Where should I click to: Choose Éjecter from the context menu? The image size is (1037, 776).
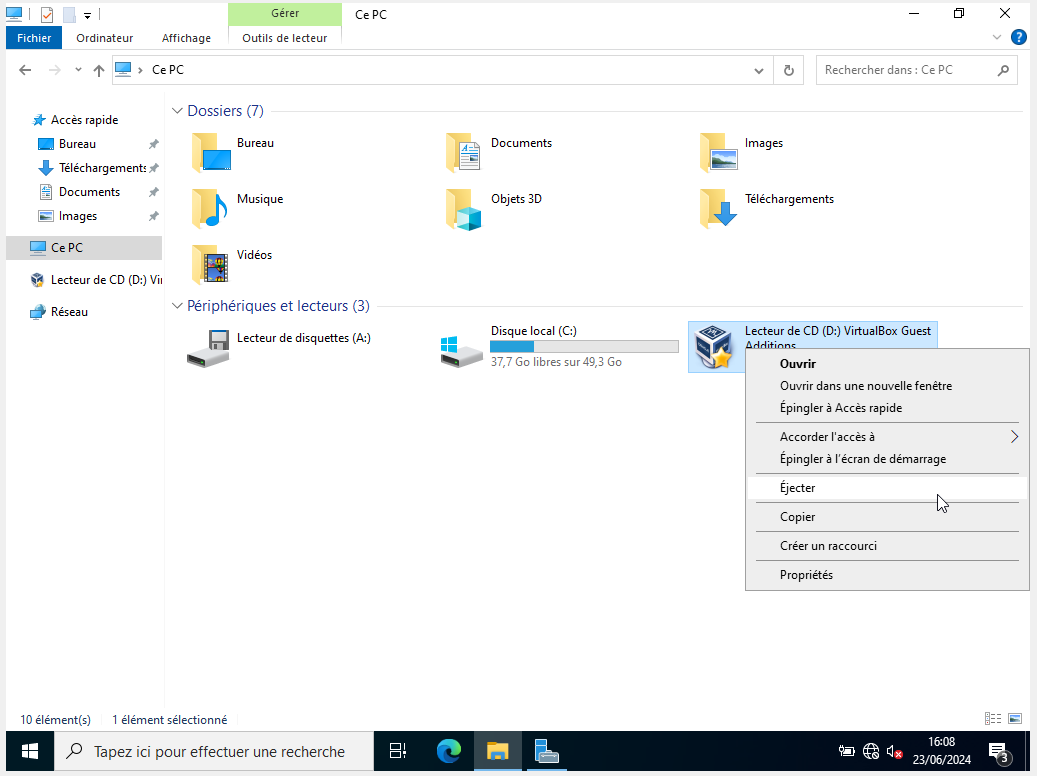pos(797,488)
